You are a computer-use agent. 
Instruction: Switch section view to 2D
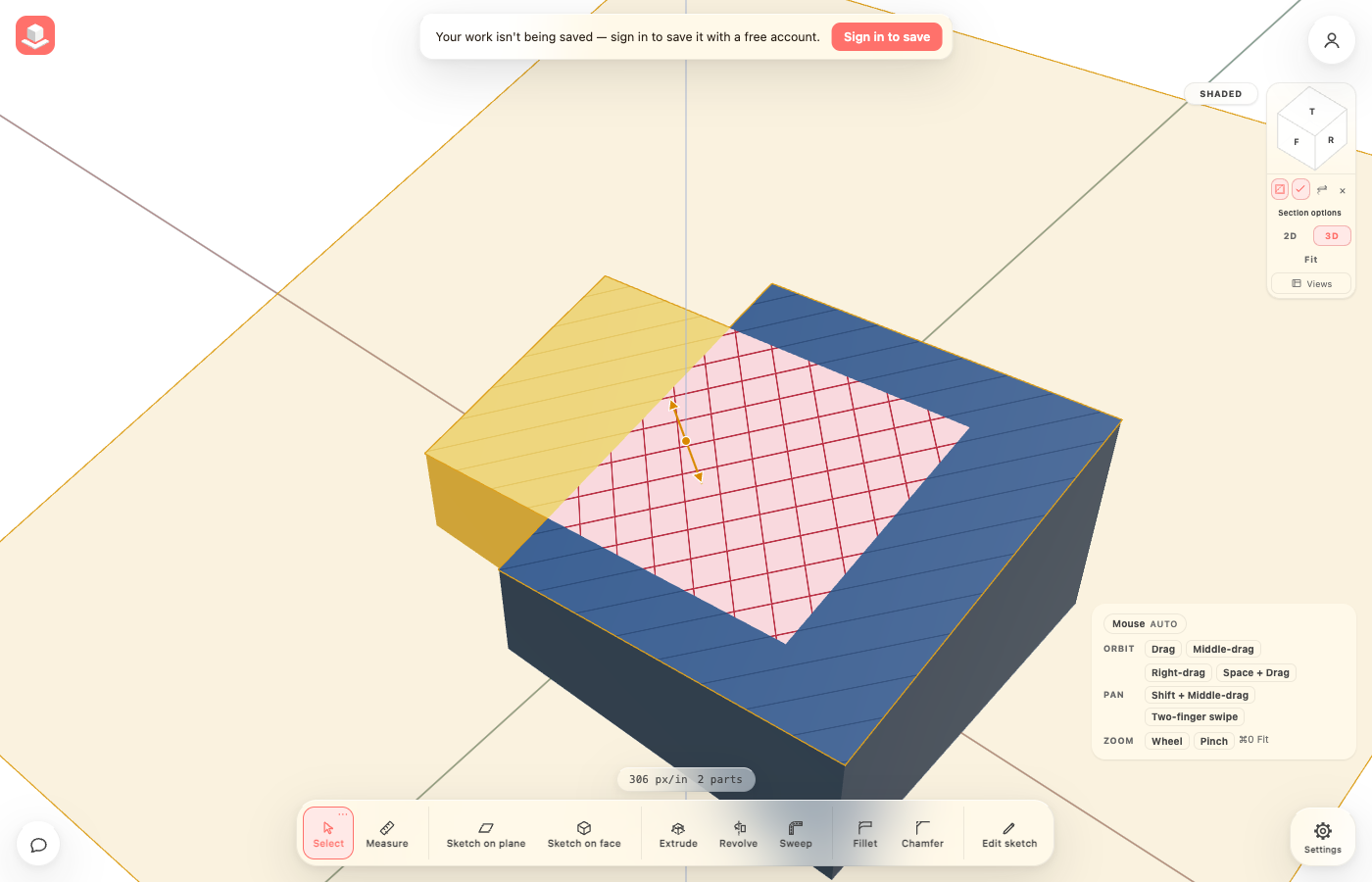point(1290,236)
